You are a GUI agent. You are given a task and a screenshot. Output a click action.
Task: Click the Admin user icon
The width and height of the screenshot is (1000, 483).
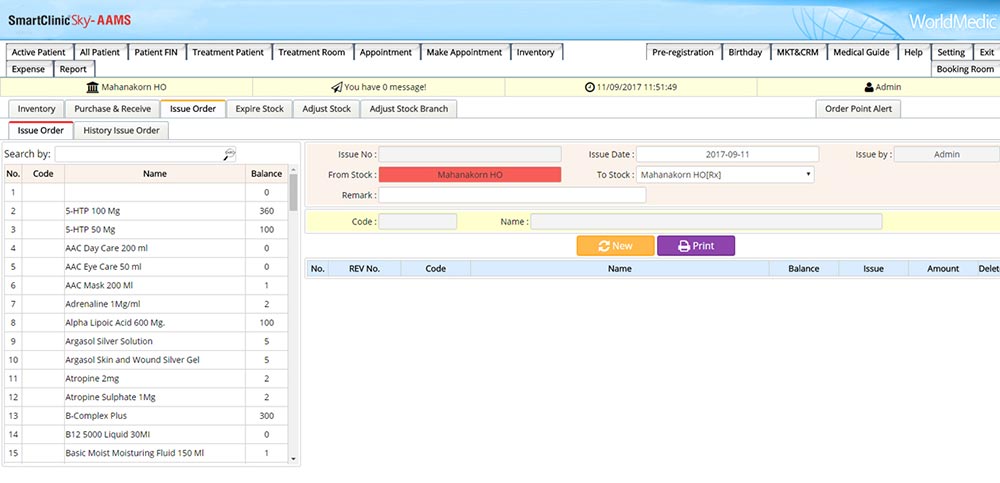click(868, 87)
